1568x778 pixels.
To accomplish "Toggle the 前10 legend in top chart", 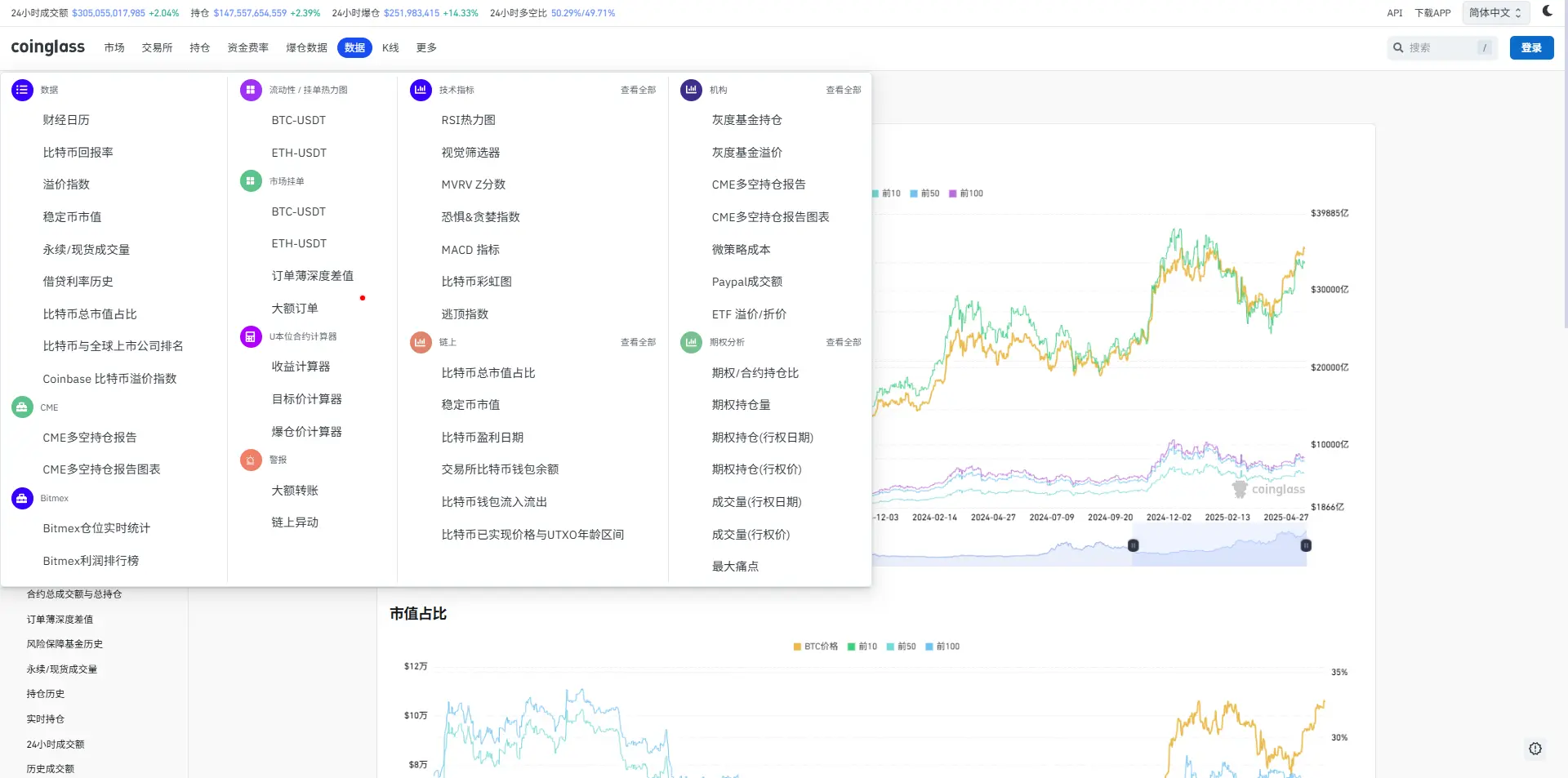I will click(886, 193).
